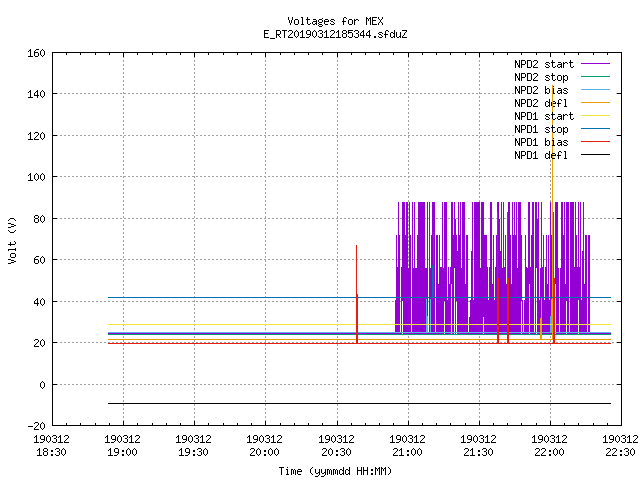The width and height of the screenshot is (640, 480).
Task: Click the purple NPD2 start legend line
Action: click(x=595, y=64)
